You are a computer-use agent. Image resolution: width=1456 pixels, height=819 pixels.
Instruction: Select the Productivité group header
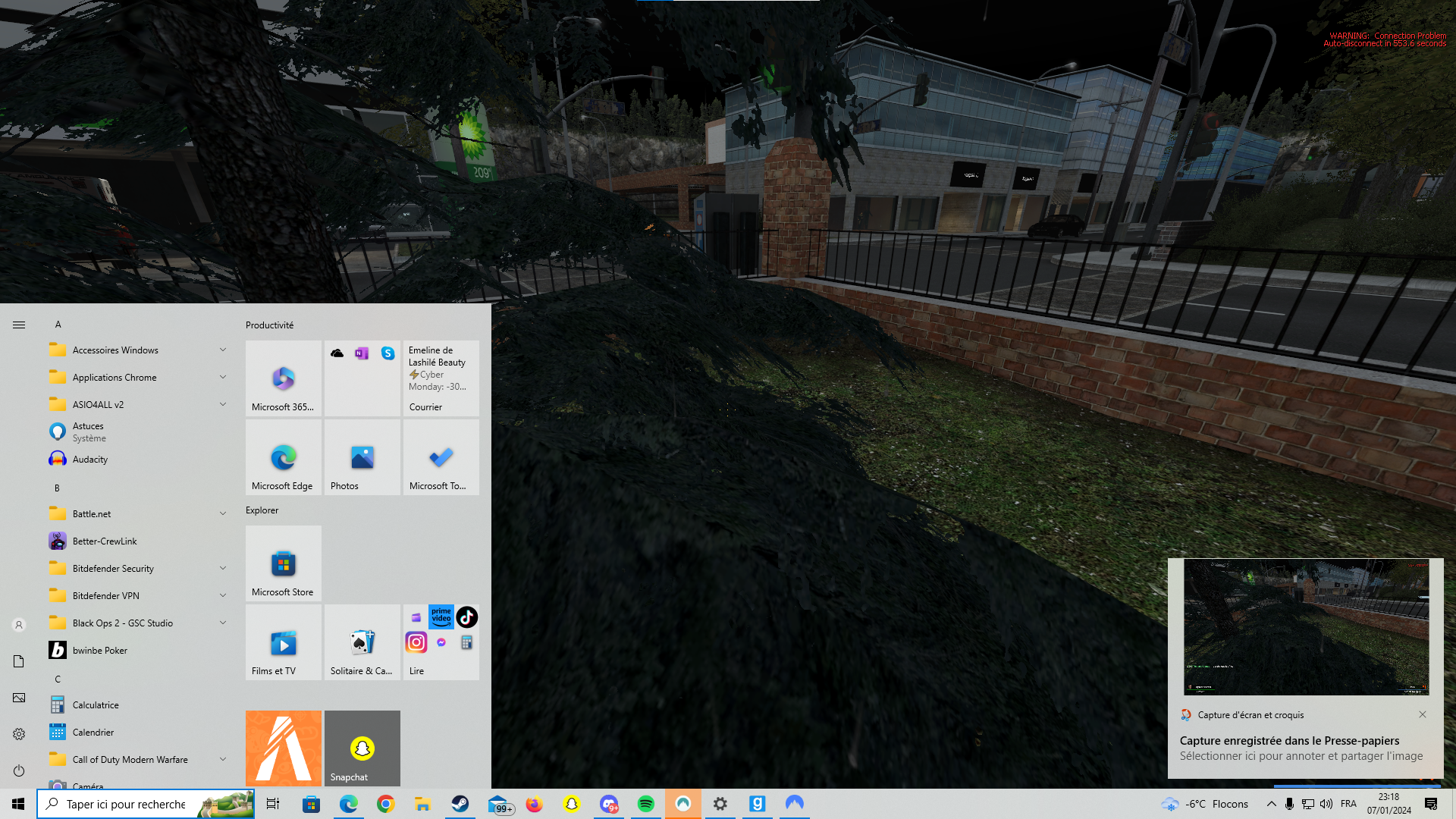click(x=270, y=325)
